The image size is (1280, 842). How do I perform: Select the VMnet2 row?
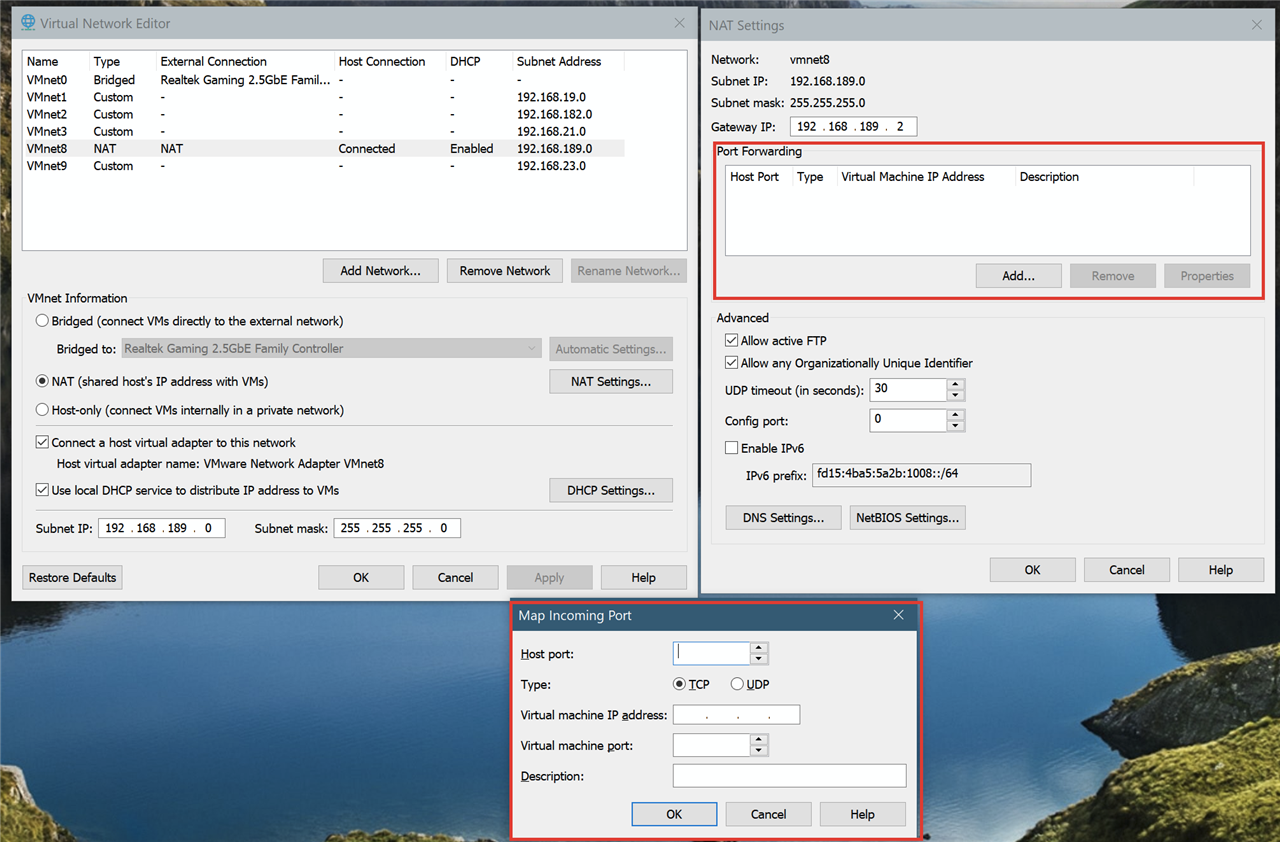point(325,114)
